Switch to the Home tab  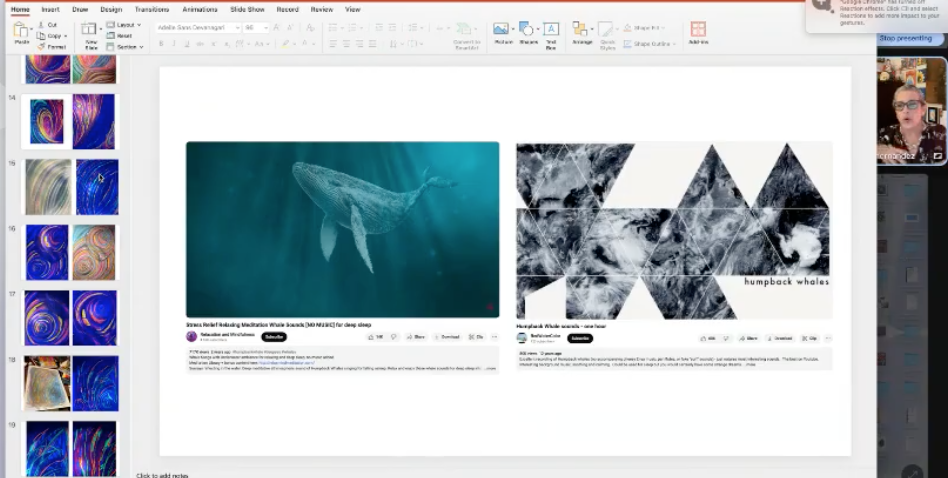(20, 9)
